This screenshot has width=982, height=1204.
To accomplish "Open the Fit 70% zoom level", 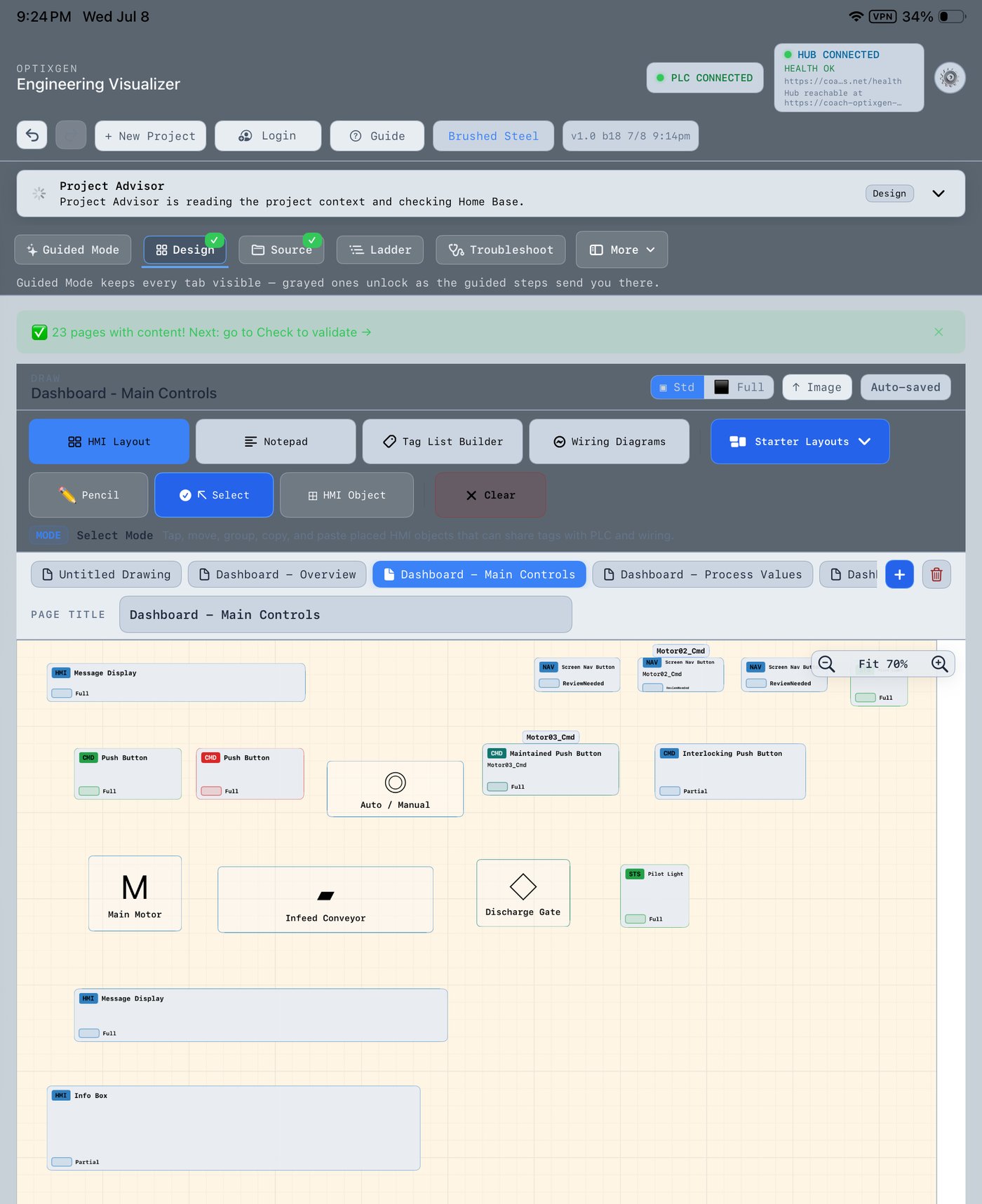I will tap(883, 664).
